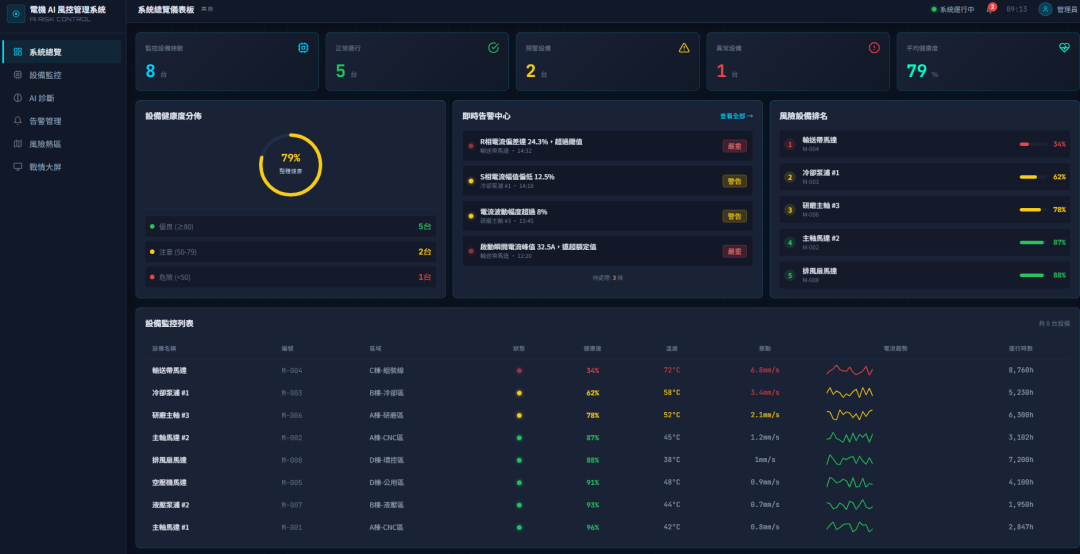This screenshot has height=554, width=1080.
Task: Click the 運行時數 column header
Action: pyautogui.click(x=1021, y=349)
